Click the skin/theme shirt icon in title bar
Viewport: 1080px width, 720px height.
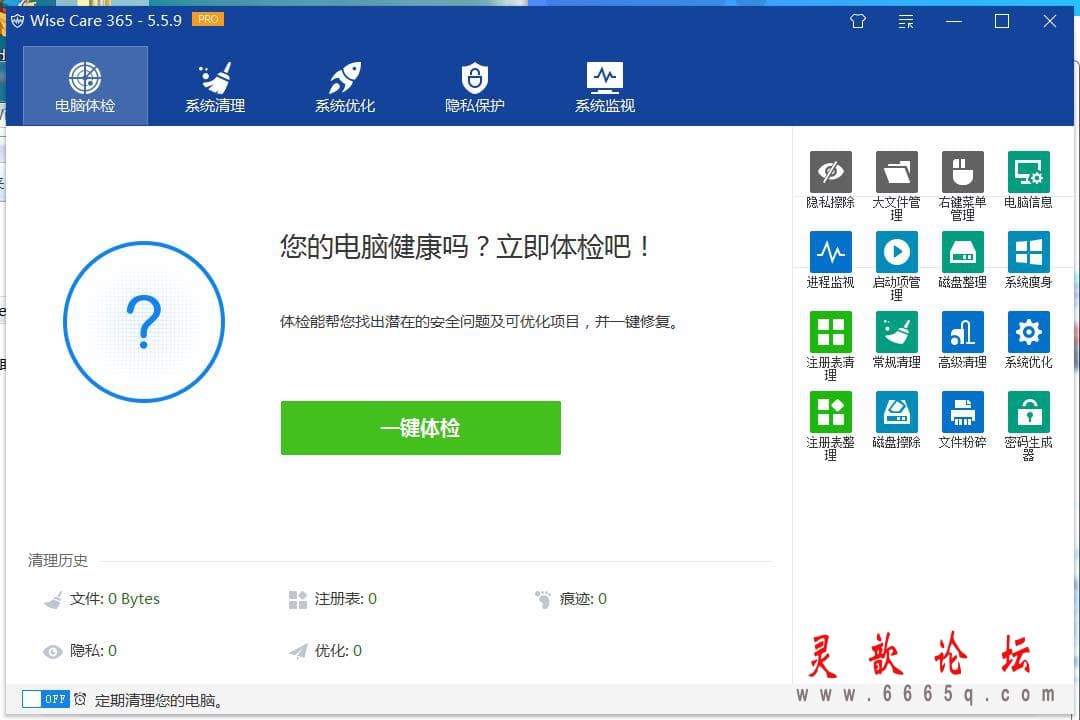858,21
